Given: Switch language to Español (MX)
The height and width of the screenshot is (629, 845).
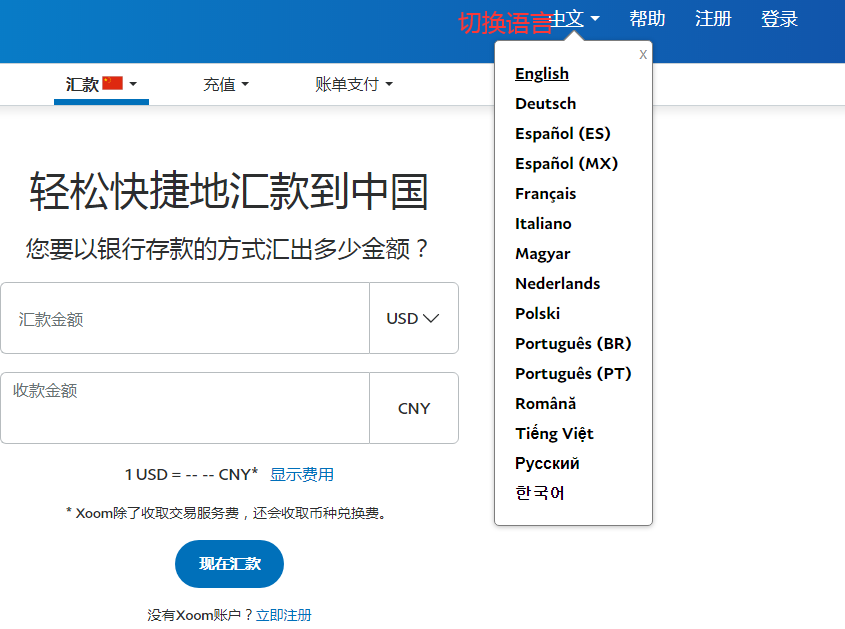Looking at the screenshot, I should point(562,164).
